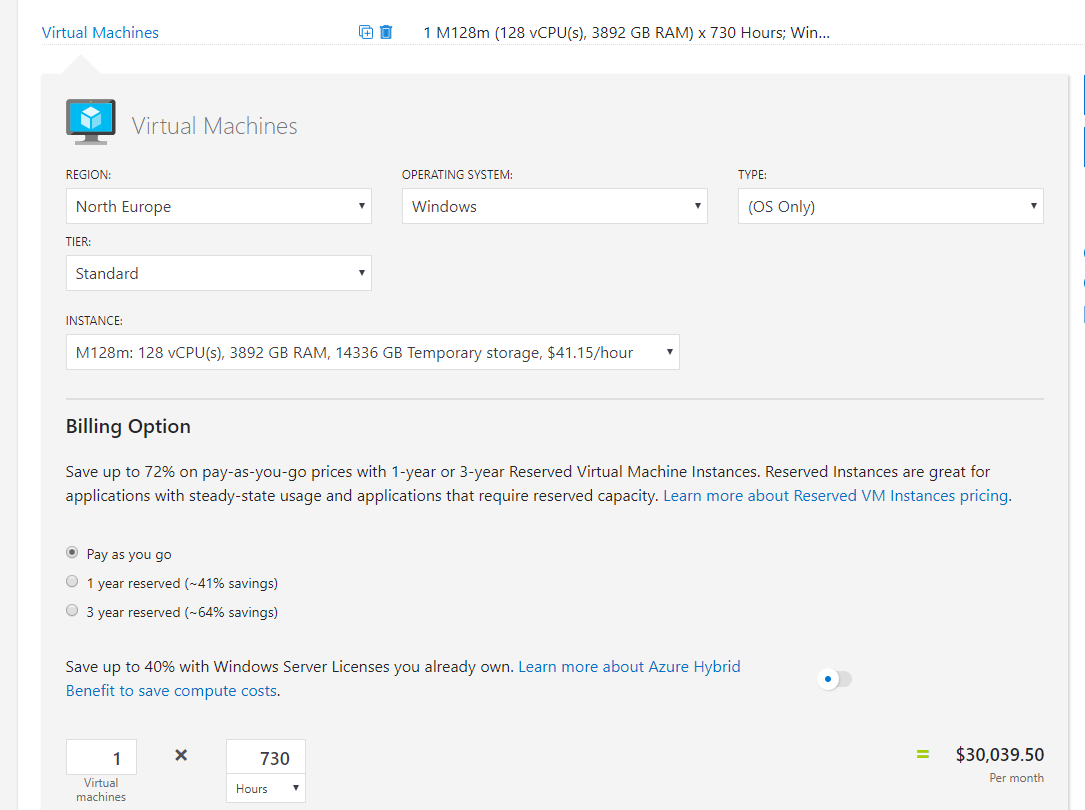The height and width of the screenshot is (810, 1085).
Task: Click the number of virtual machines field
Action: [102, 758]
